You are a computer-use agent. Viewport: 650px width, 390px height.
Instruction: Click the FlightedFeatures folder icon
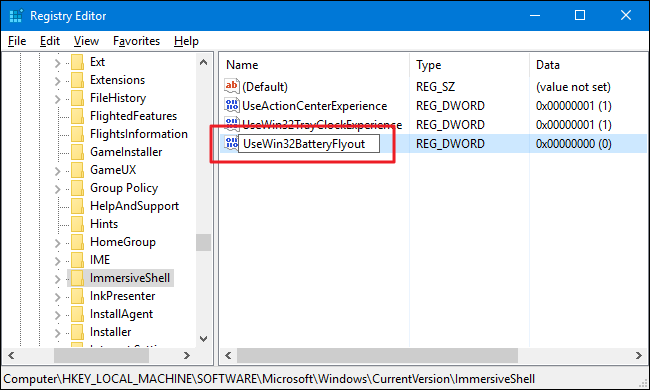[78, 116]
